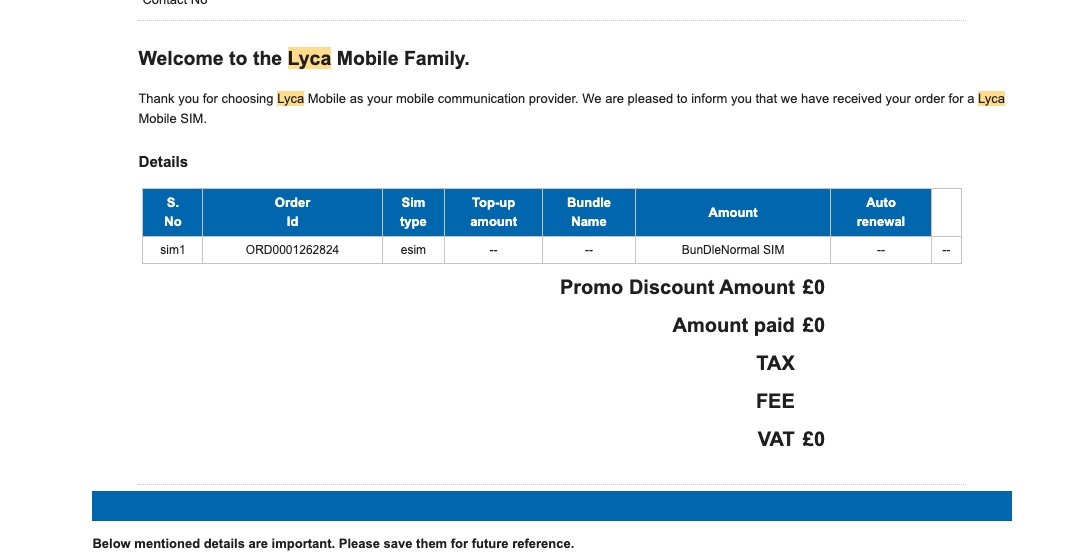The width and height of the screenshot is (1083, 559).
Task: Click the 'TAX' label
Action: 776,363
